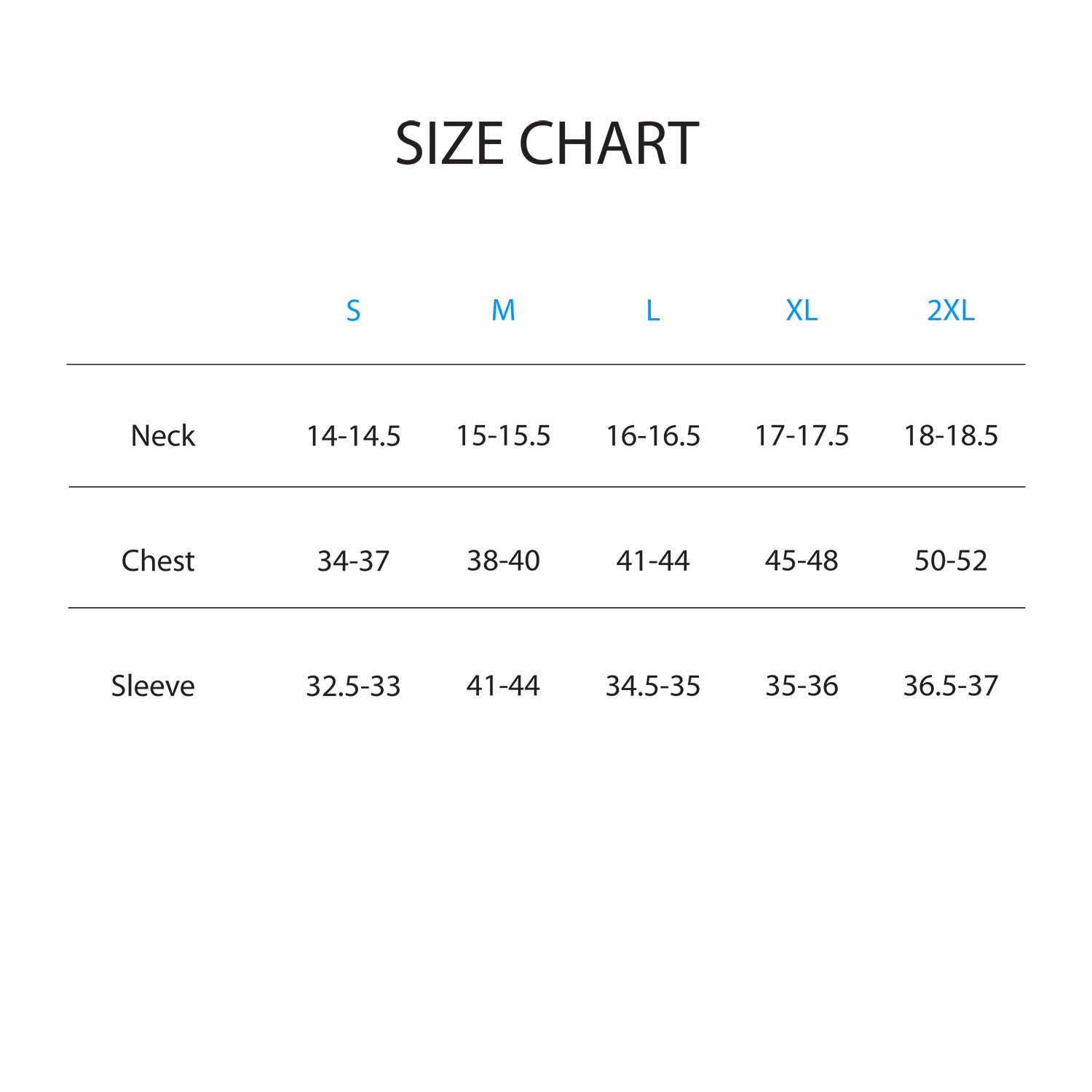Image resolution: width=1092 pixels, height=1092 pixels.
Task: Select the S size column header
Action: pos(353,311)
